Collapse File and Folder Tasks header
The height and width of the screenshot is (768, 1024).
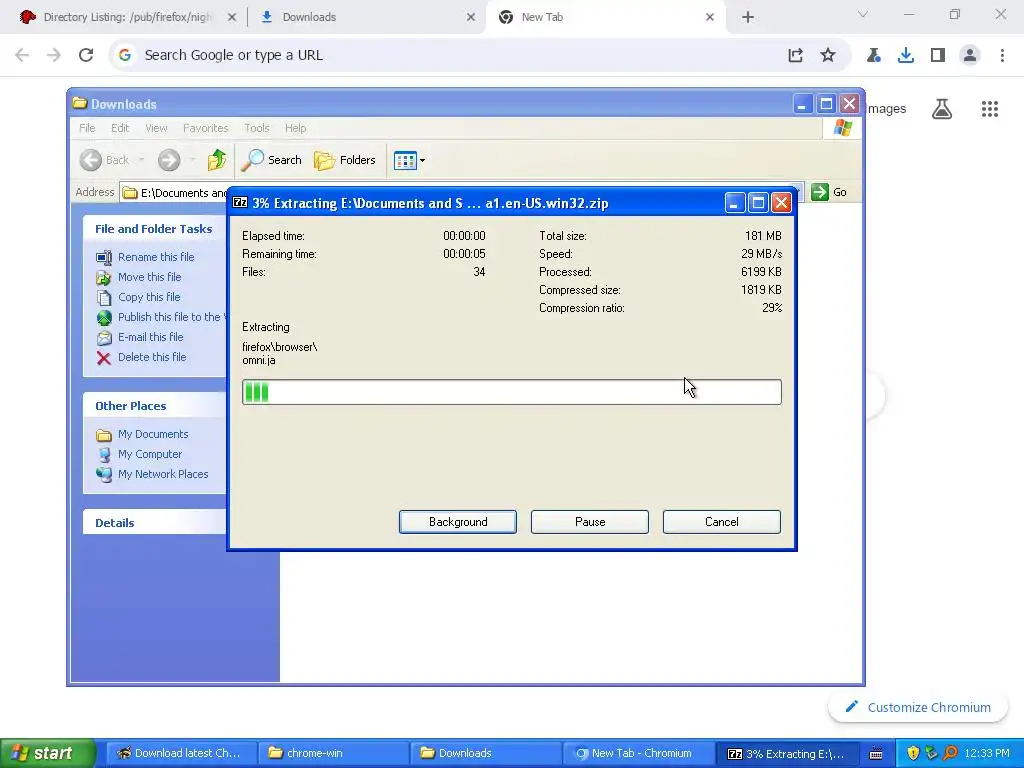154,229
